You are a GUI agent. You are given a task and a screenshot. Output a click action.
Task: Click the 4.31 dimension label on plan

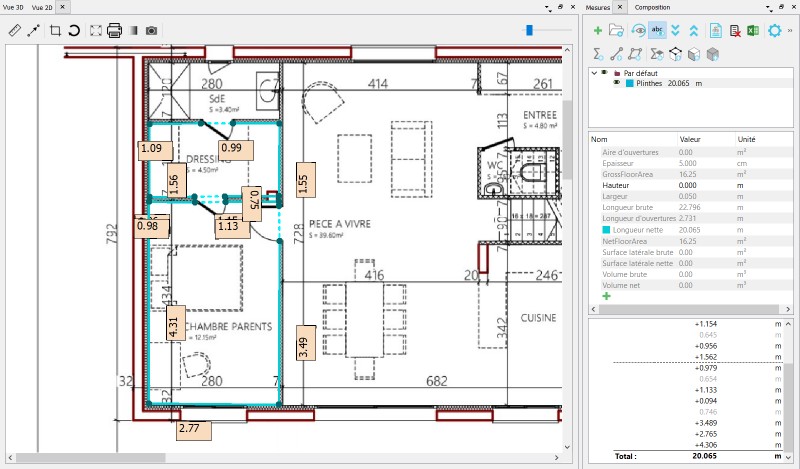pyautogui.click(x=175, y=323)
